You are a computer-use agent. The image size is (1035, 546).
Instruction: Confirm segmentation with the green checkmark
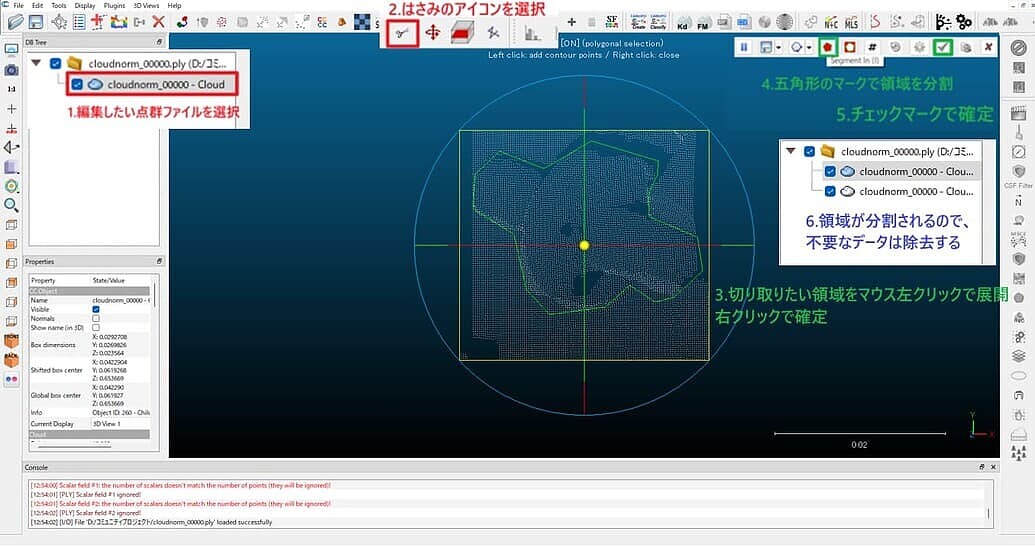(x=942, y=47)
